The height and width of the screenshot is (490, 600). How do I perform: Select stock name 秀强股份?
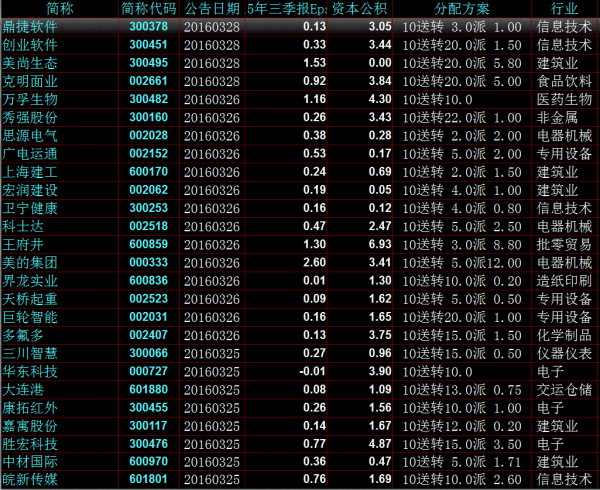(x=30, y=117)
